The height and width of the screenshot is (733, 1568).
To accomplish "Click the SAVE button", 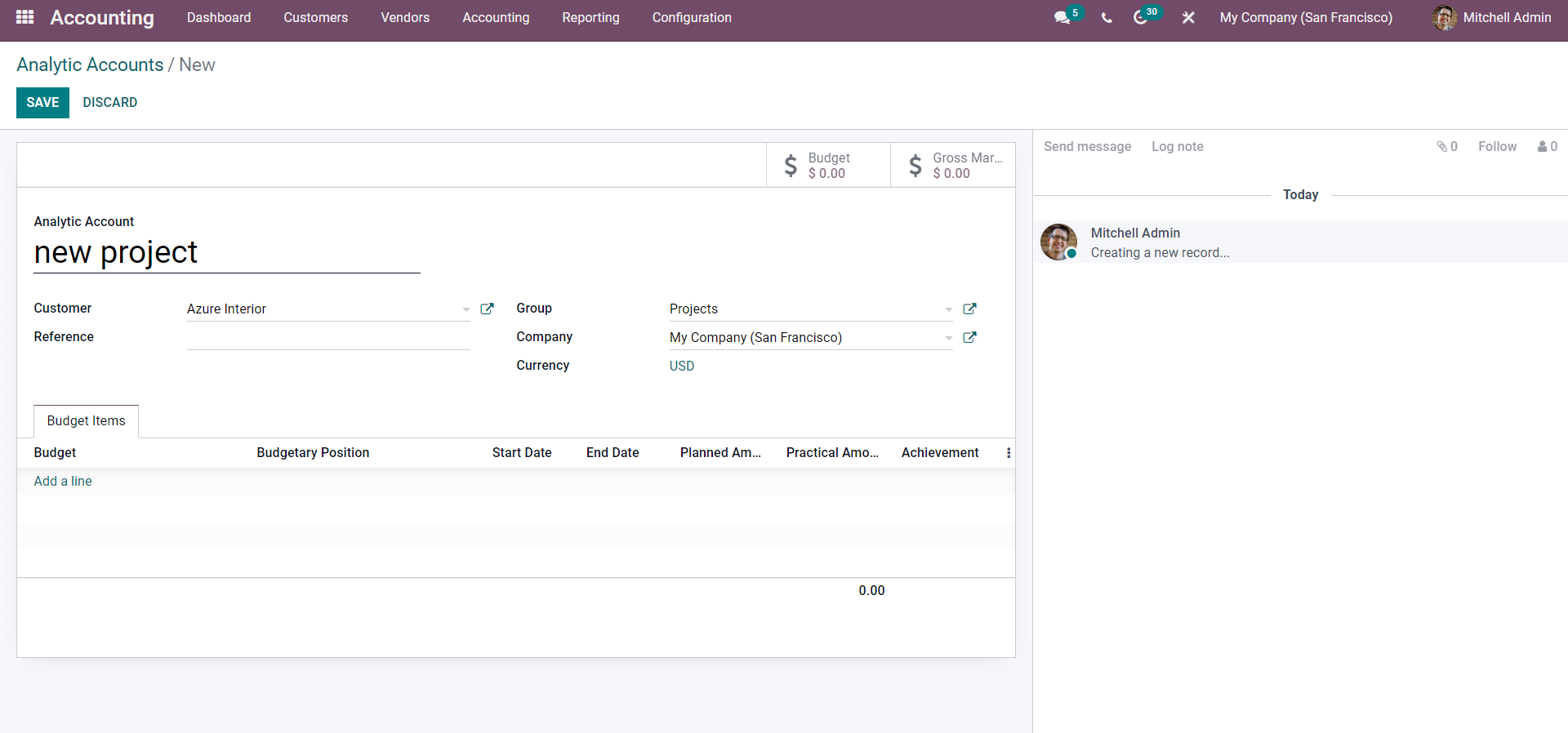I will click(x=42, y=102).
